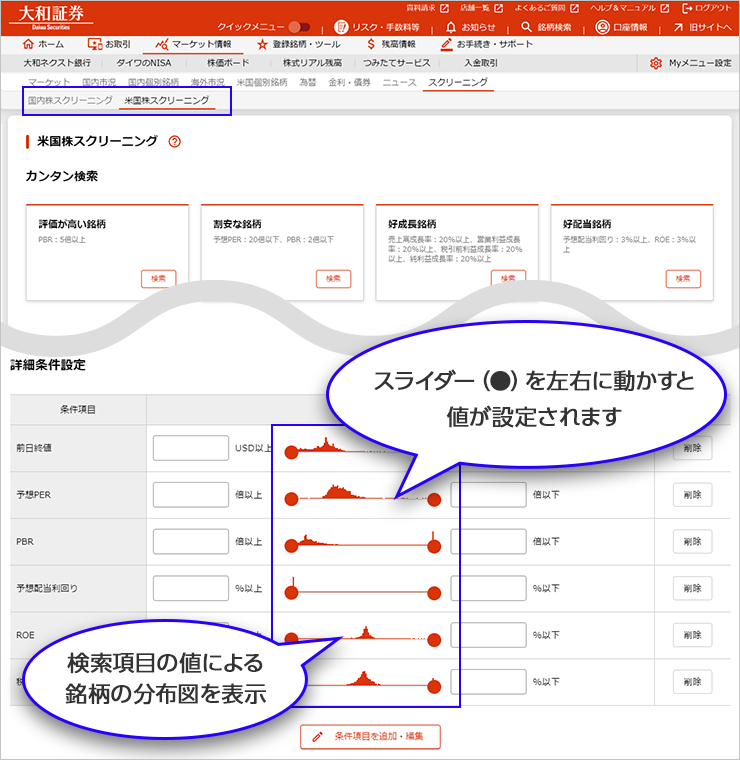Click the help question mark icon
Viewport: 740px width, 760px height.
174,142
